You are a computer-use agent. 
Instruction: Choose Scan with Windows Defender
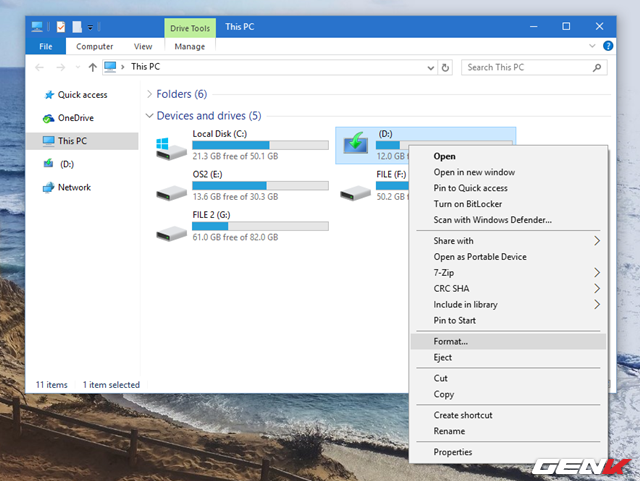tap(508, 220)
